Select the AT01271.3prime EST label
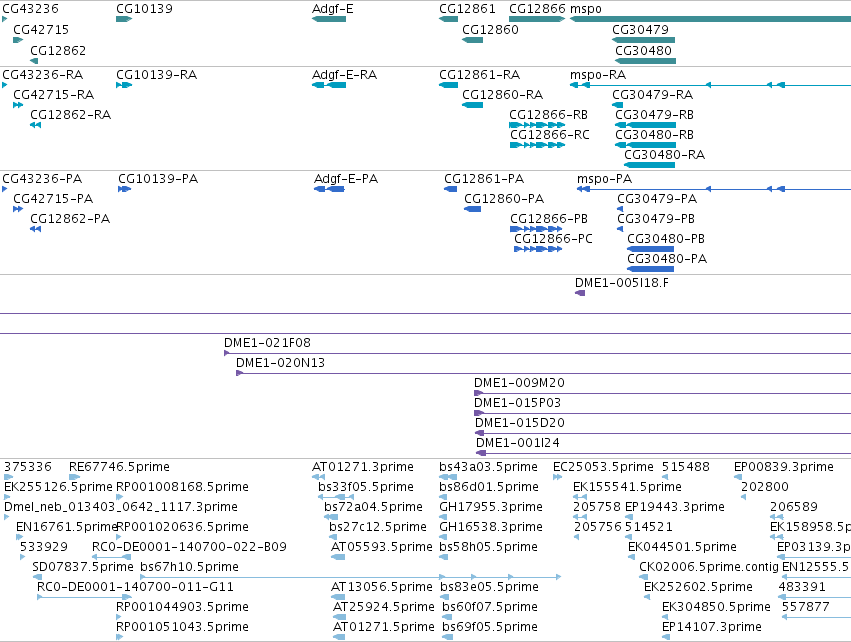The height and width of the screenshot is (642, 851). [363, 467]
